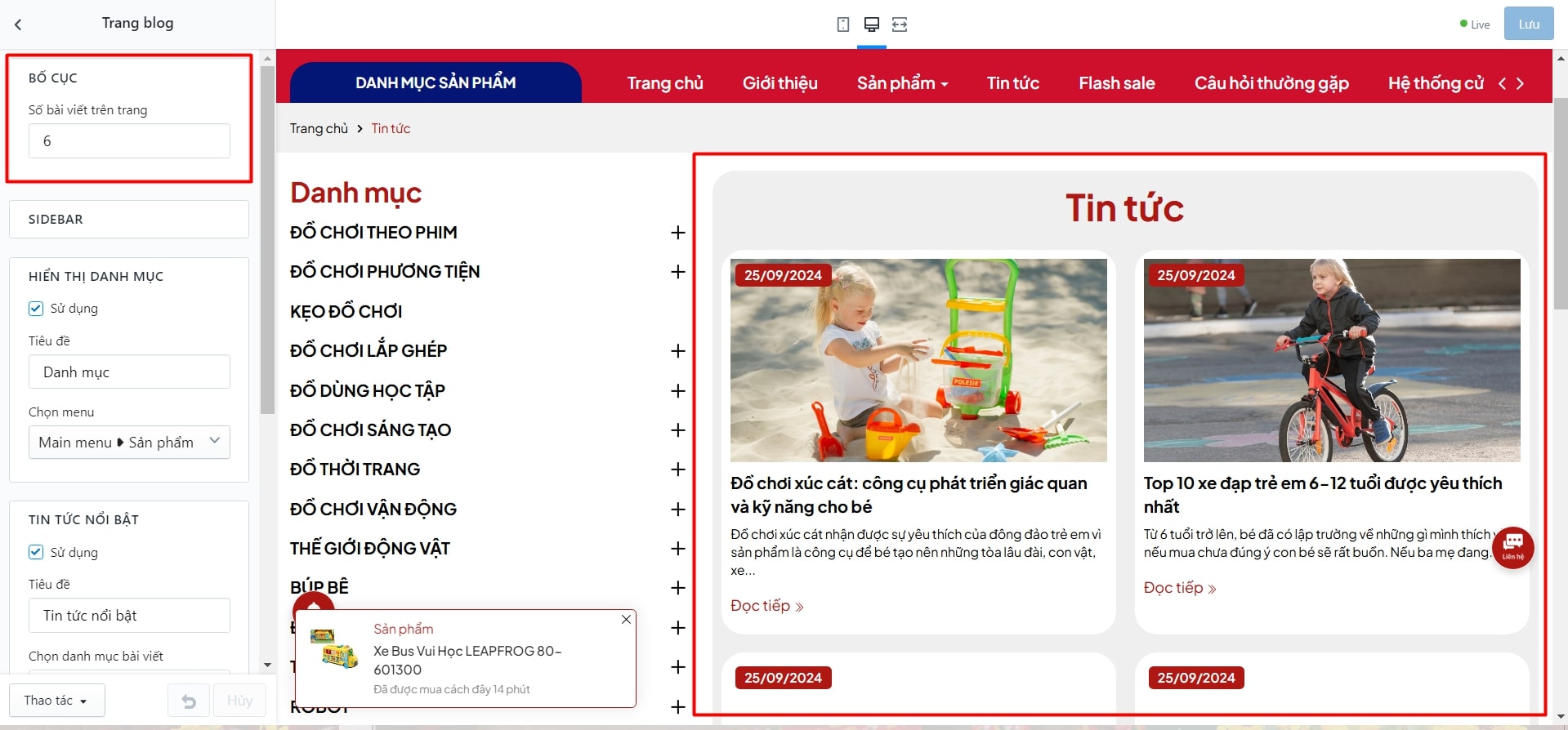The height and width of the screenshot is (730, 1568).
Task: Open sand toys article image
Action: 918,360
